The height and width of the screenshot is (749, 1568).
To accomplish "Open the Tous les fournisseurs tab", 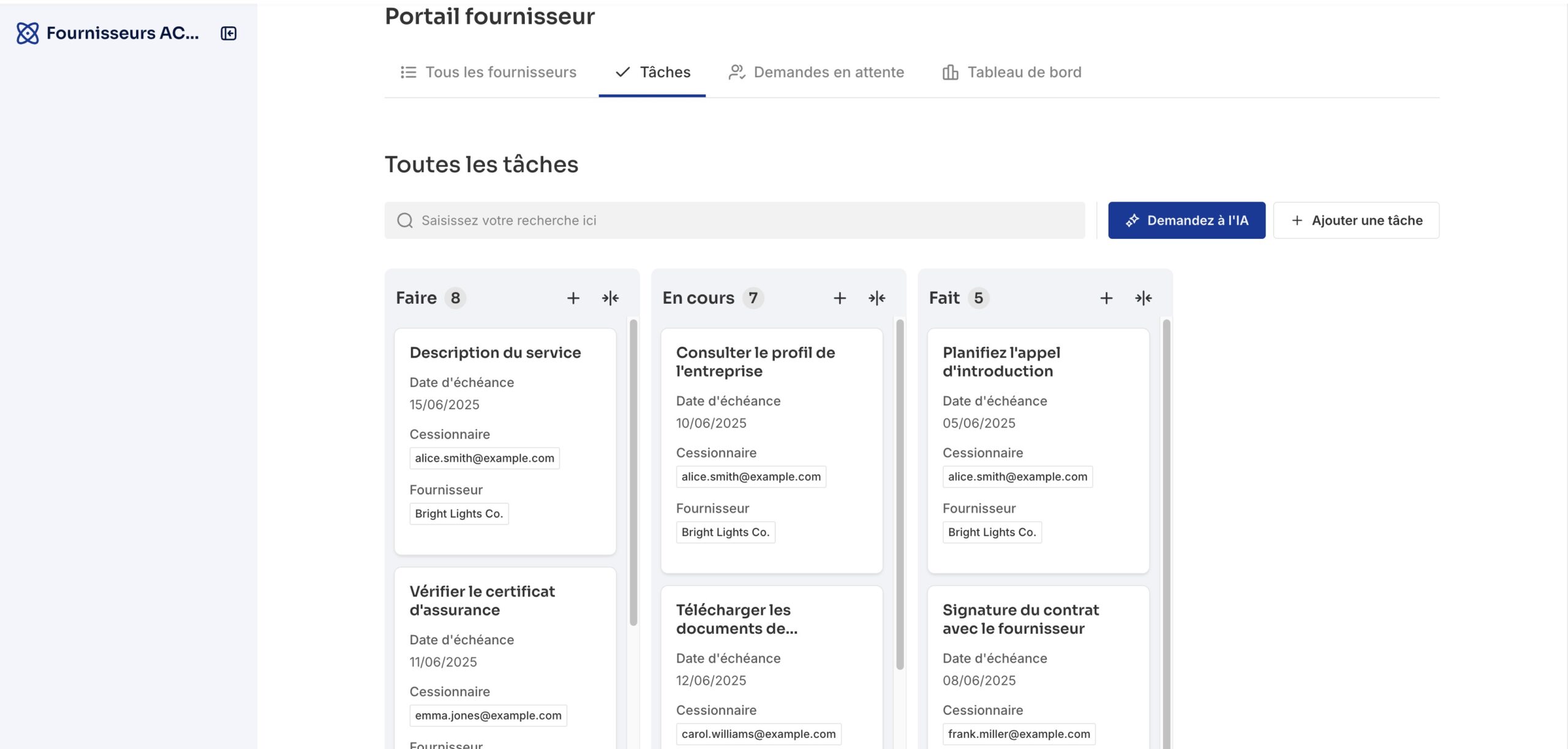I will click(x=488, y=72).
